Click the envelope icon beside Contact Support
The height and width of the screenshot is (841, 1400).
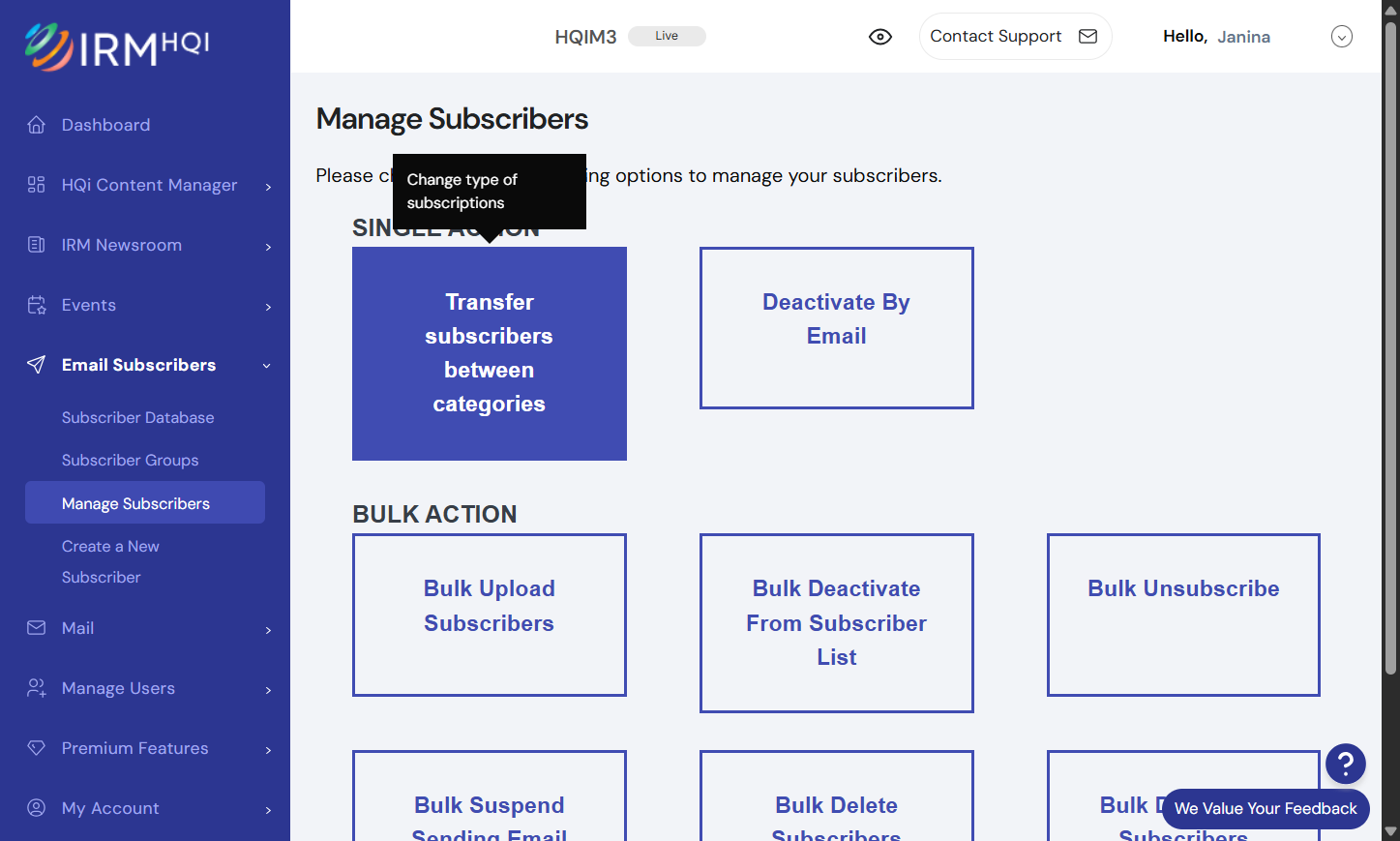coord(1088,36)
